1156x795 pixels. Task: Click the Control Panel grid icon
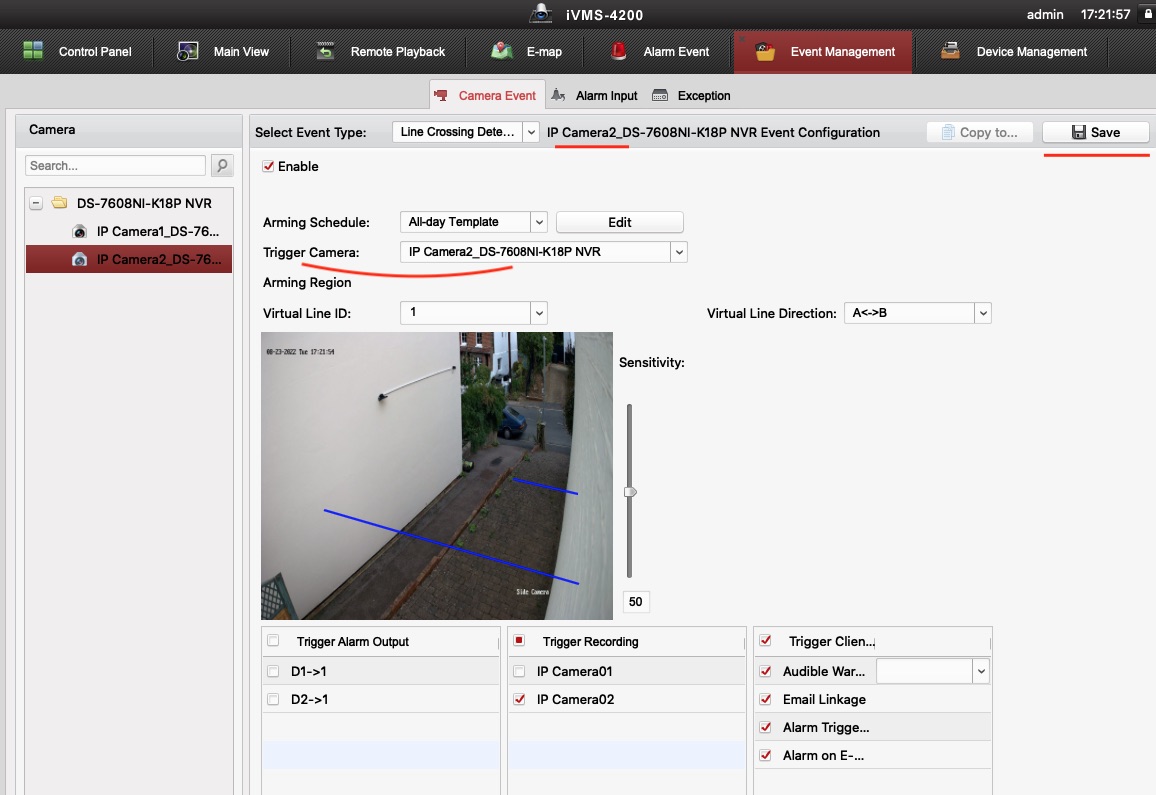(x=34, y=51)
